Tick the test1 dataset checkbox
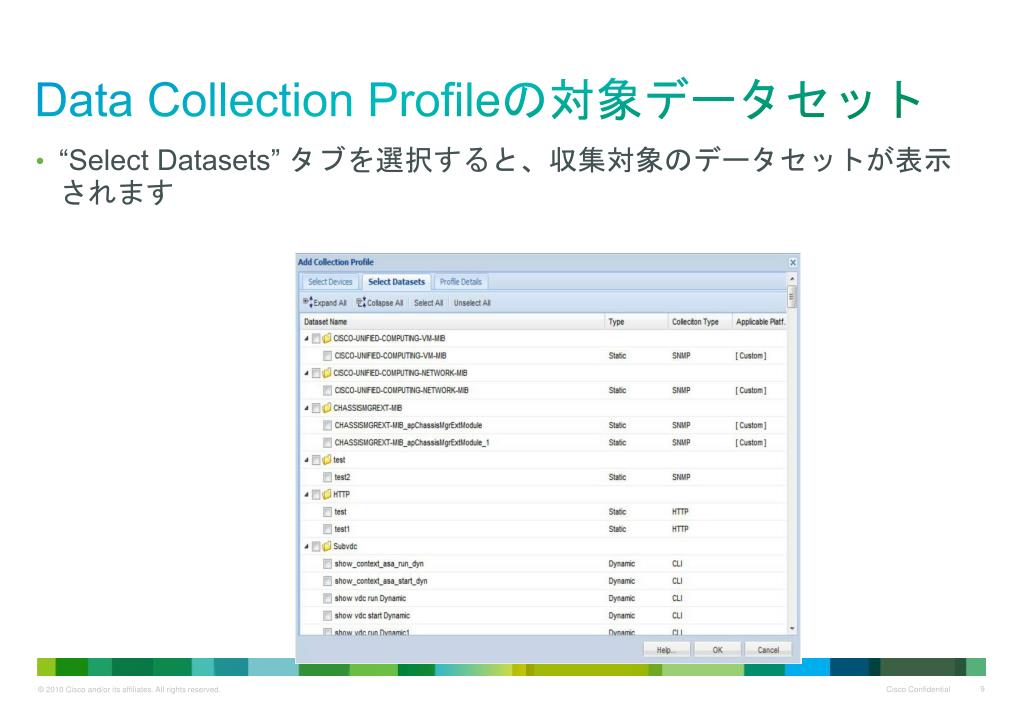The image size is (1023, 708). tap(328, 529)
